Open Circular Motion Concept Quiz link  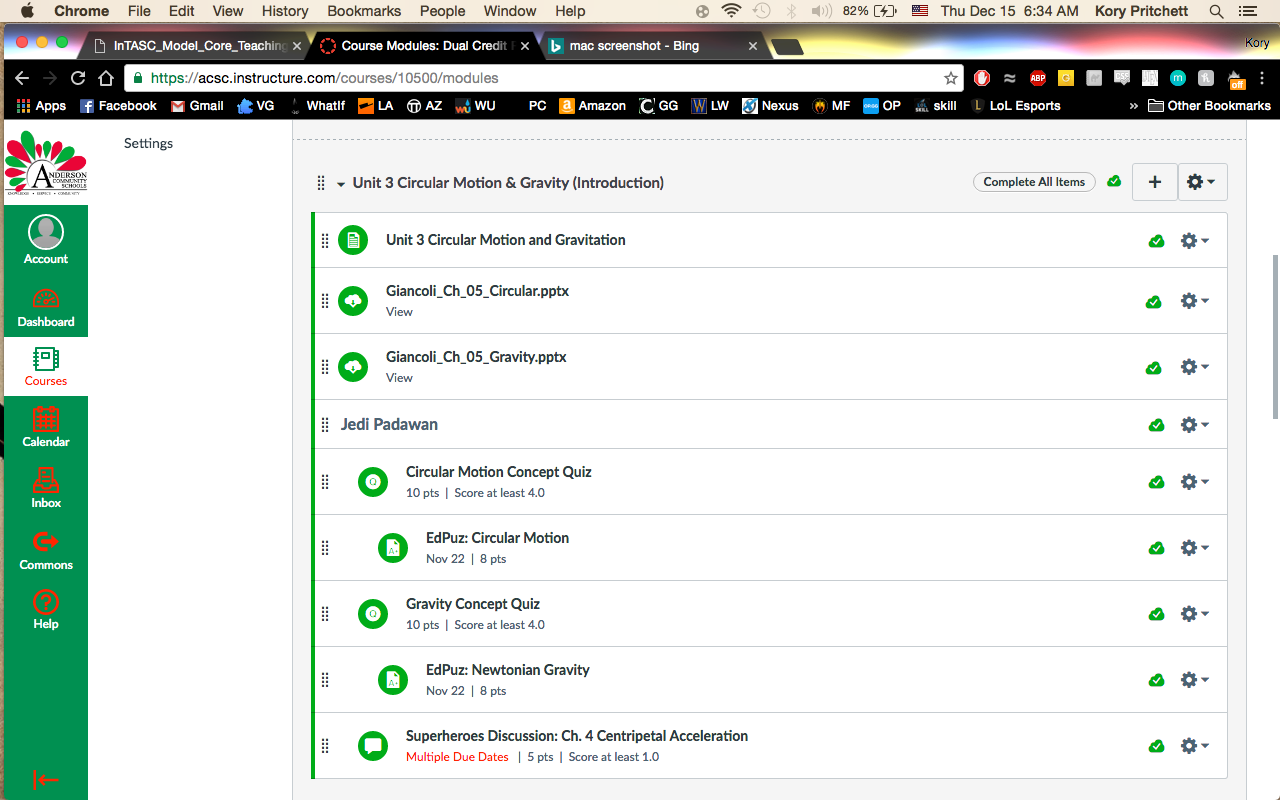point(498,472)
